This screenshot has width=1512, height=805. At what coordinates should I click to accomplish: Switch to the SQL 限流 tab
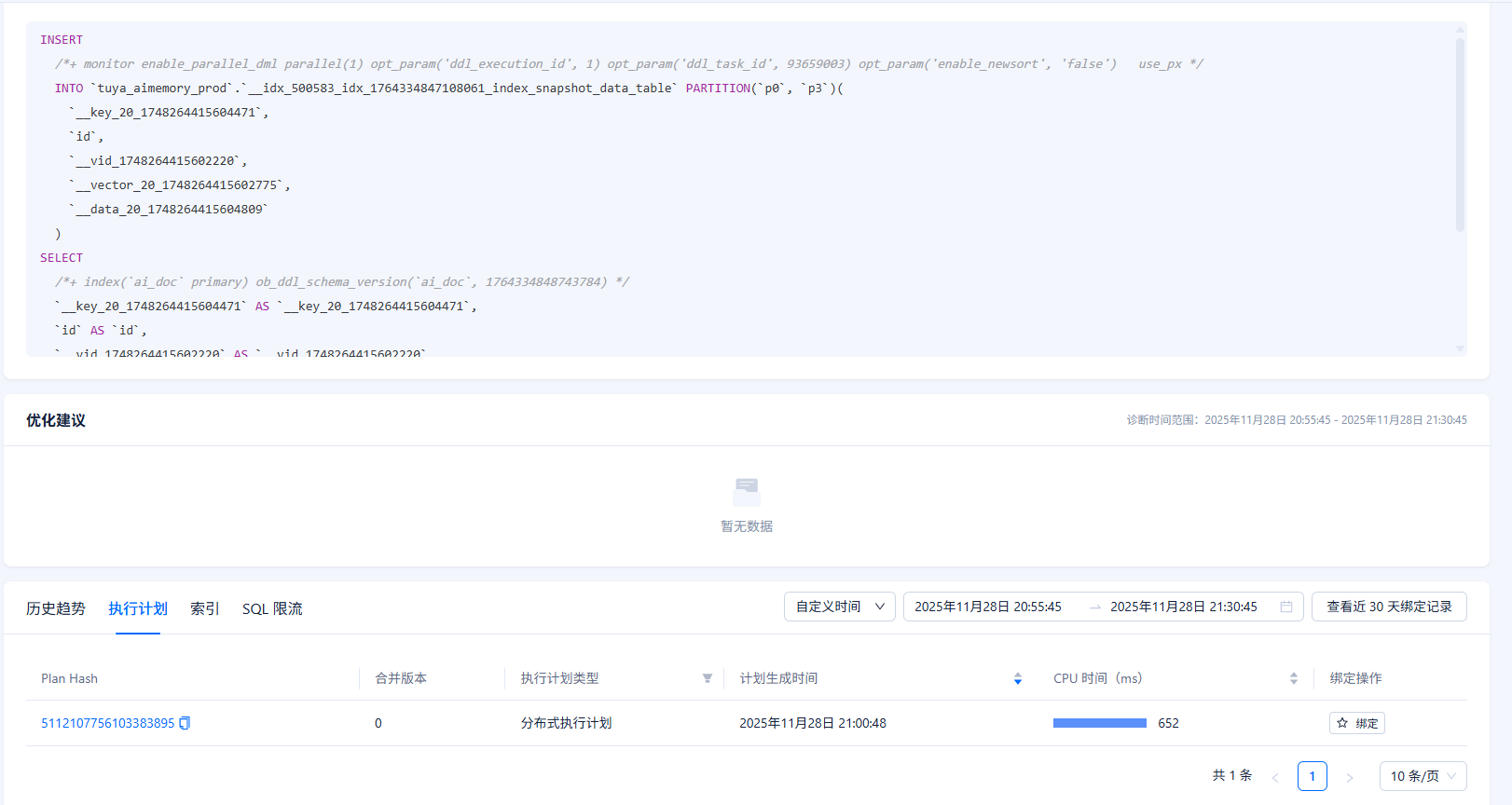click(272, 608)
